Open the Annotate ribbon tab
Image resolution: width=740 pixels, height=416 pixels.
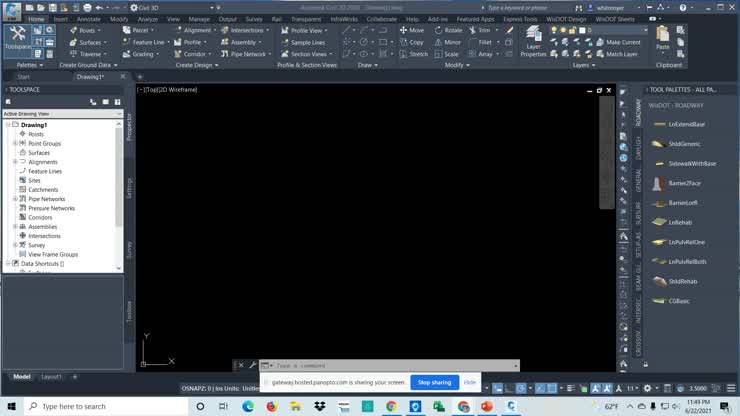click(90, 19)
